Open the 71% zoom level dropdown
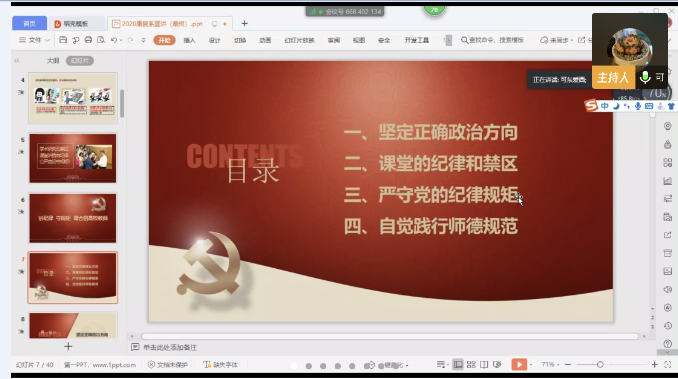 [x=550, y=365]
